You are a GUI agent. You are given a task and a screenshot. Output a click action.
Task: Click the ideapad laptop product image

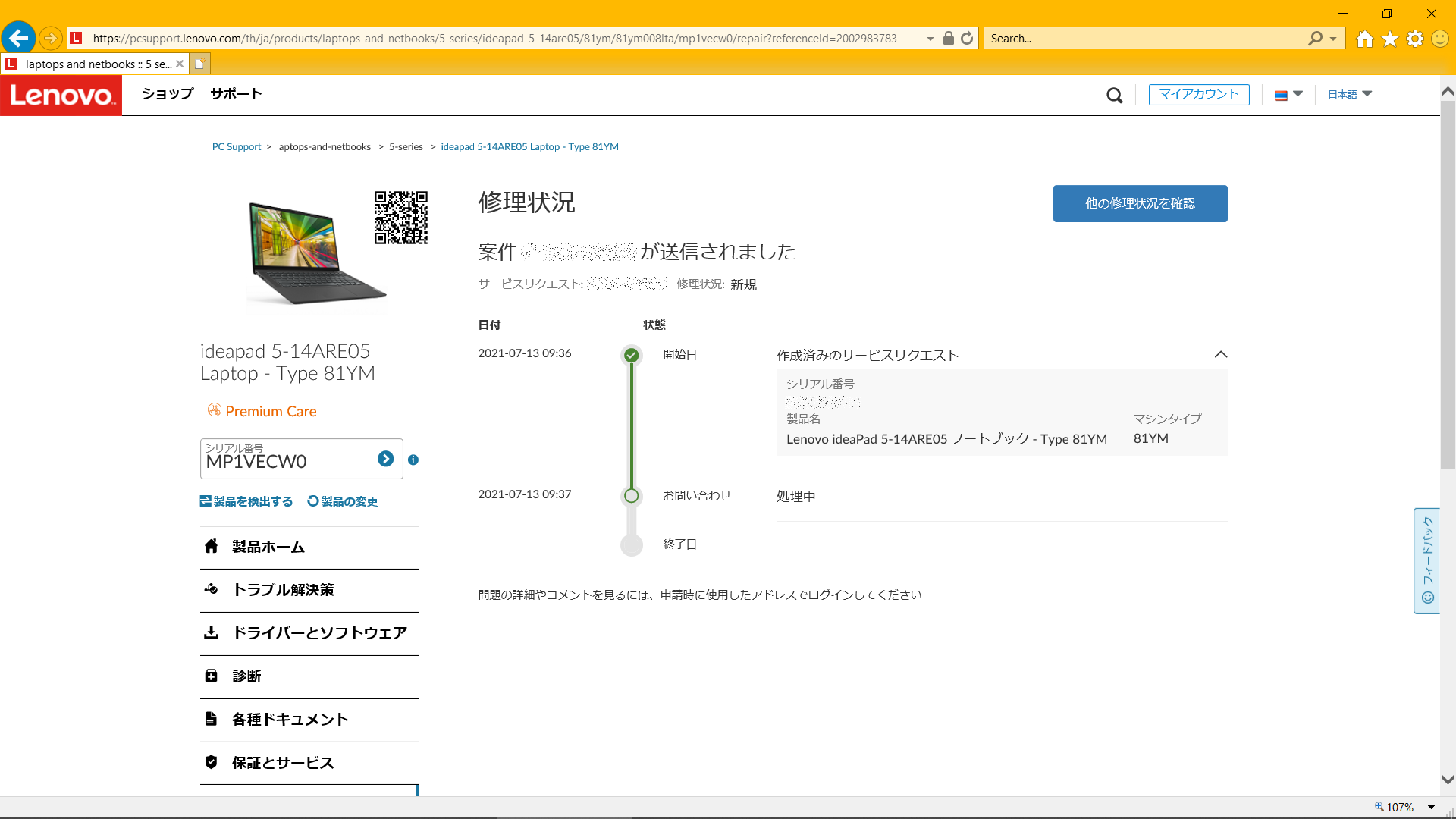point(316,253)
